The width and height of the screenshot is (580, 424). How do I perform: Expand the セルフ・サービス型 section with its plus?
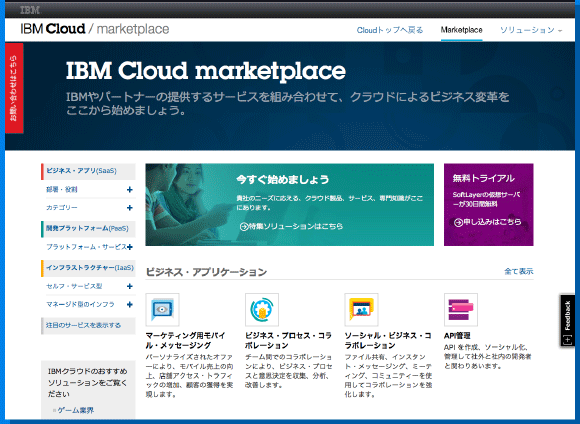[x=129, y=286]
